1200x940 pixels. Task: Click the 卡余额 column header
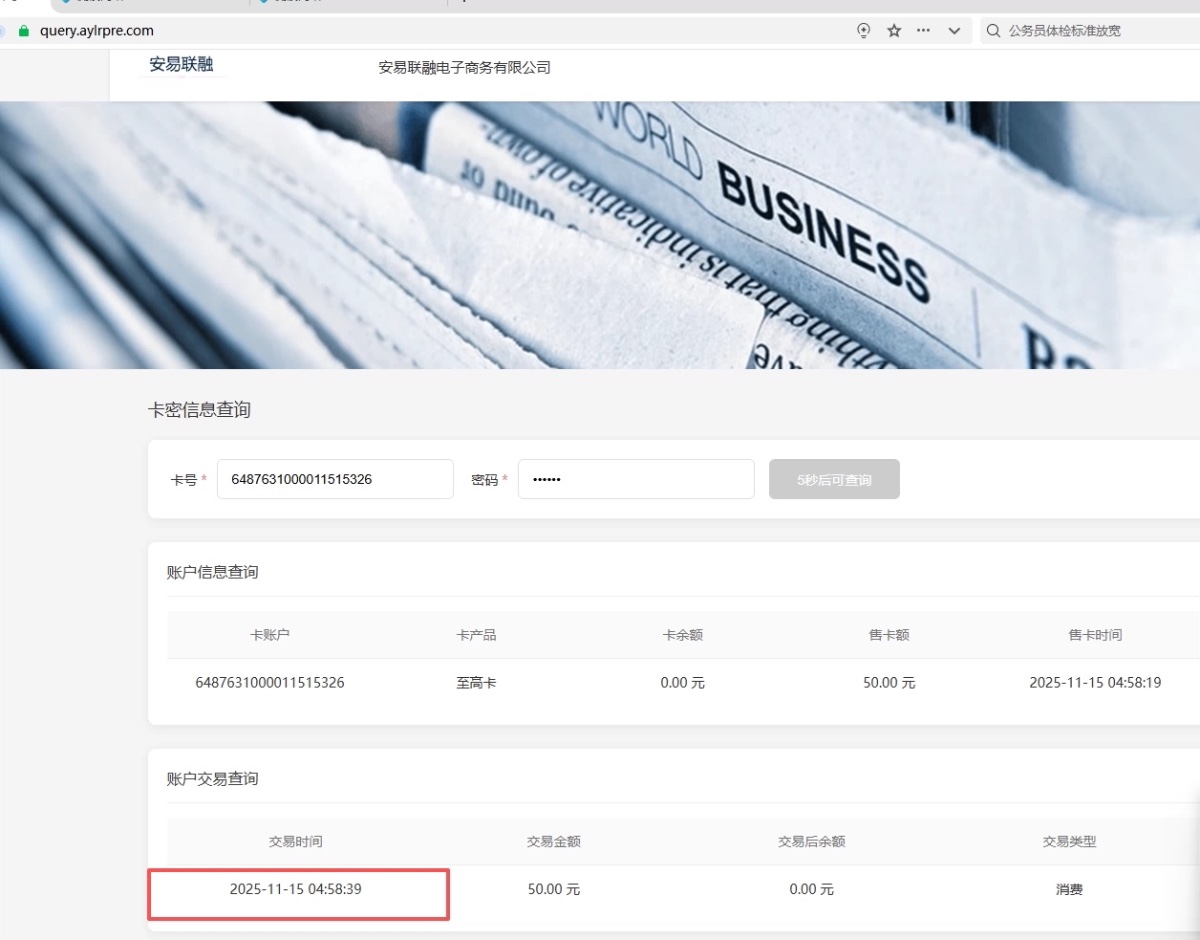click(683, 635)
